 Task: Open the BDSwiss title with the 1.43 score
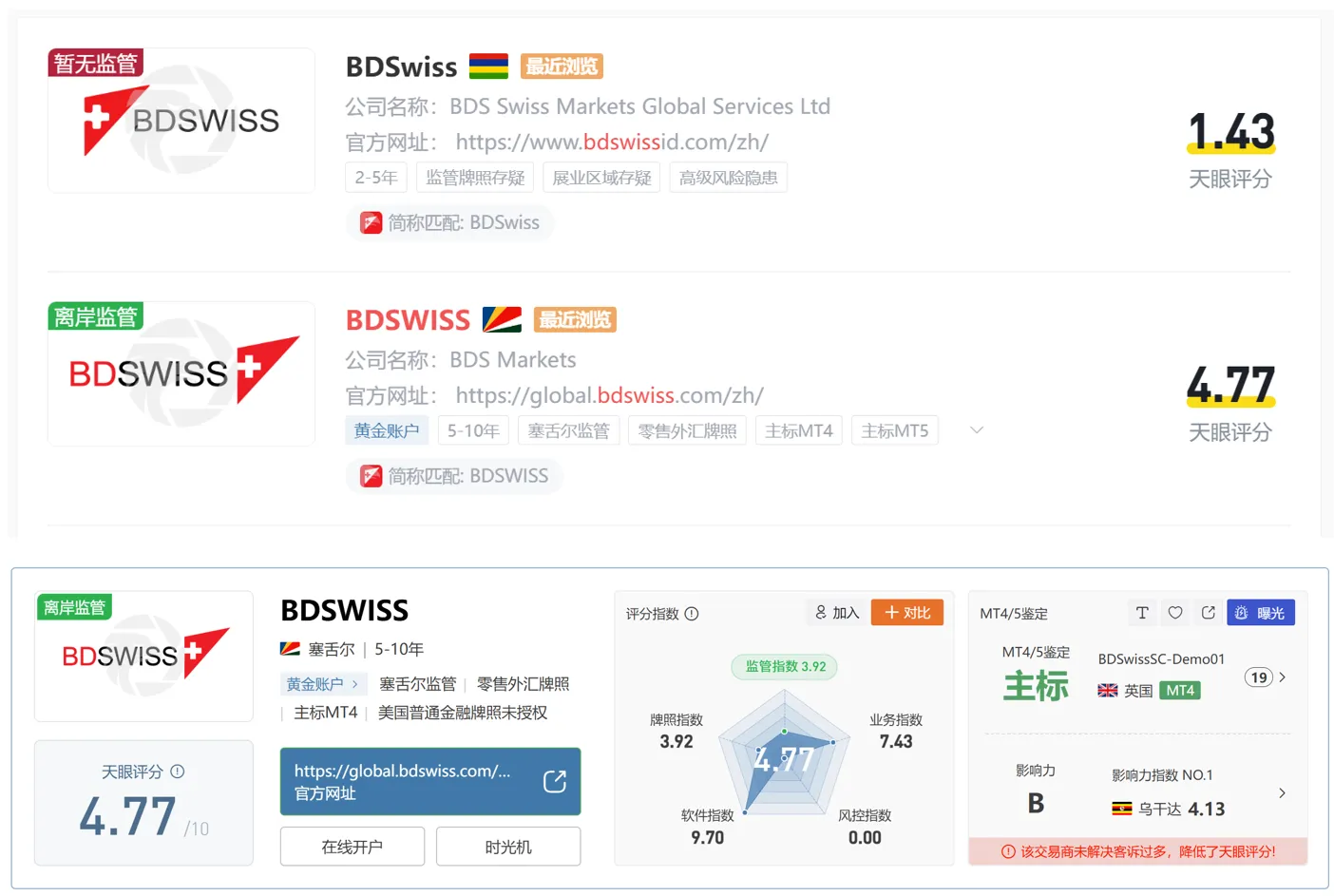(x=401, y=67)
